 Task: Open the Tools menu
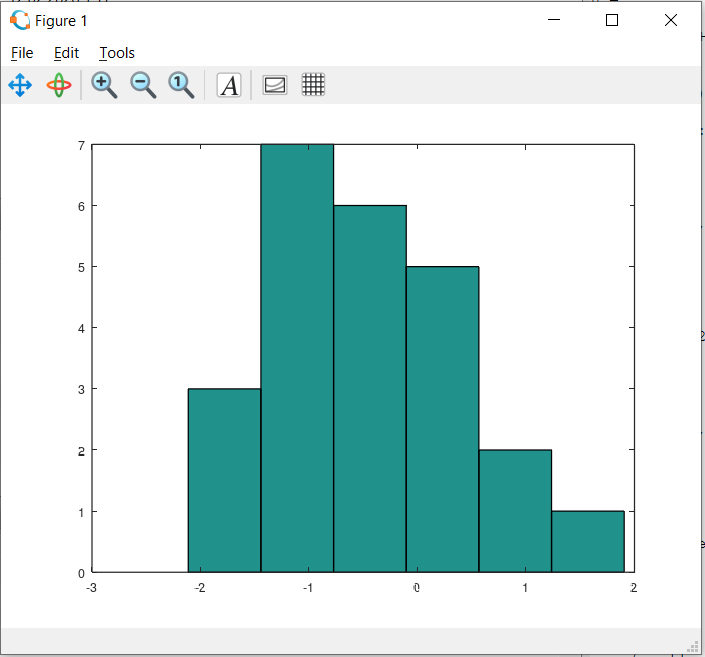coord(116,53)
